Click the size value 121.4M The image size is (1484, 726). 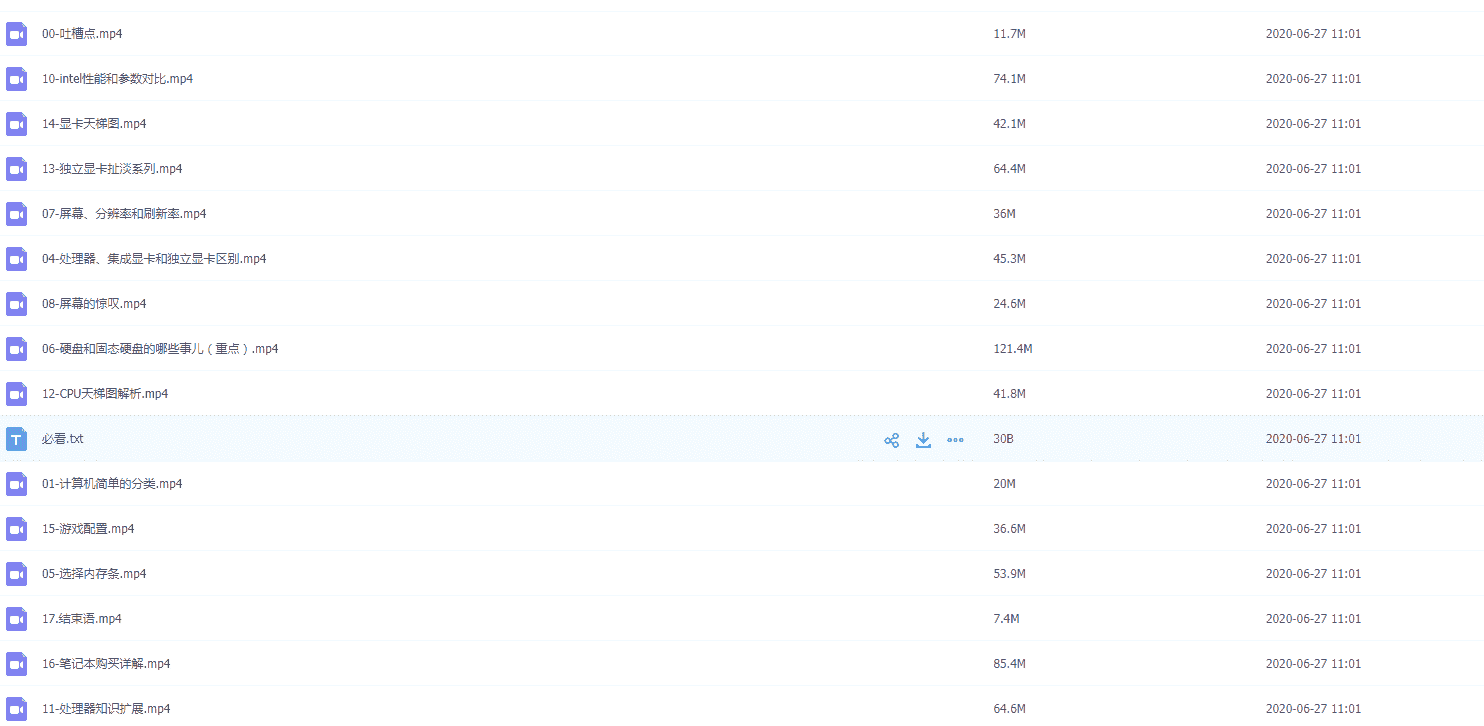(1013, 349)
